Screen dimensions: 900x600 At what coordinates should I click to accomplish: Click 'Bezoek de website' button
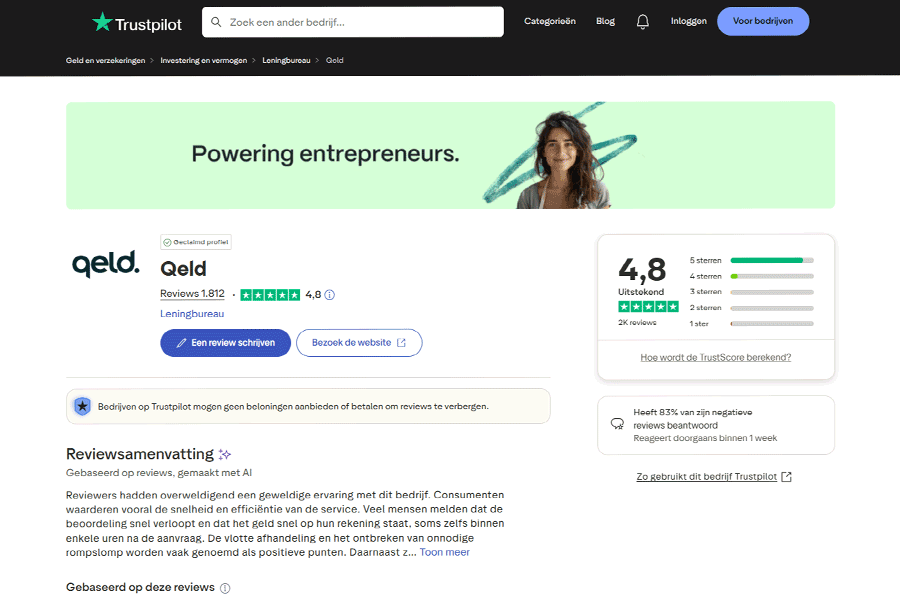tap(359, 343)
